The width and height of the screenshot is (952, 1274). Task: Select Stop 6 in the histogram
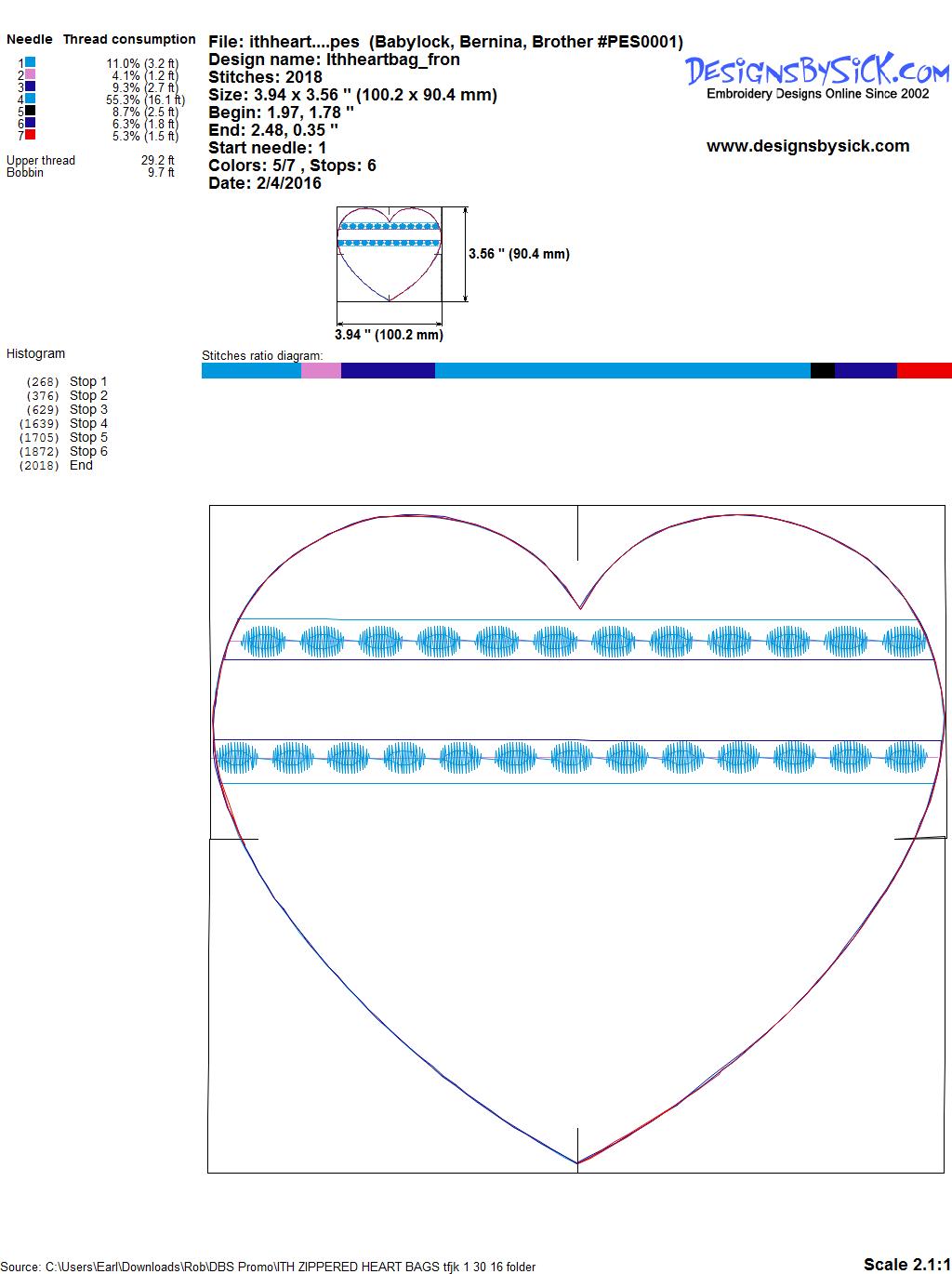click(88, 451)
